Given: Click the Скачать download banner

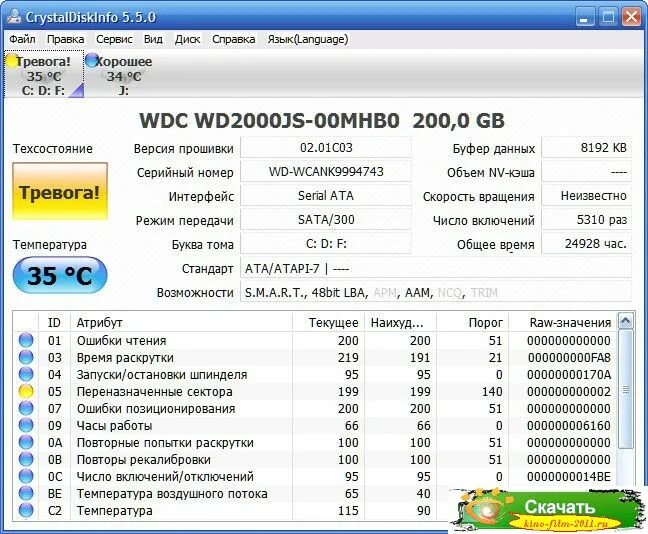Looking at the screenshot, I should 548,511.
